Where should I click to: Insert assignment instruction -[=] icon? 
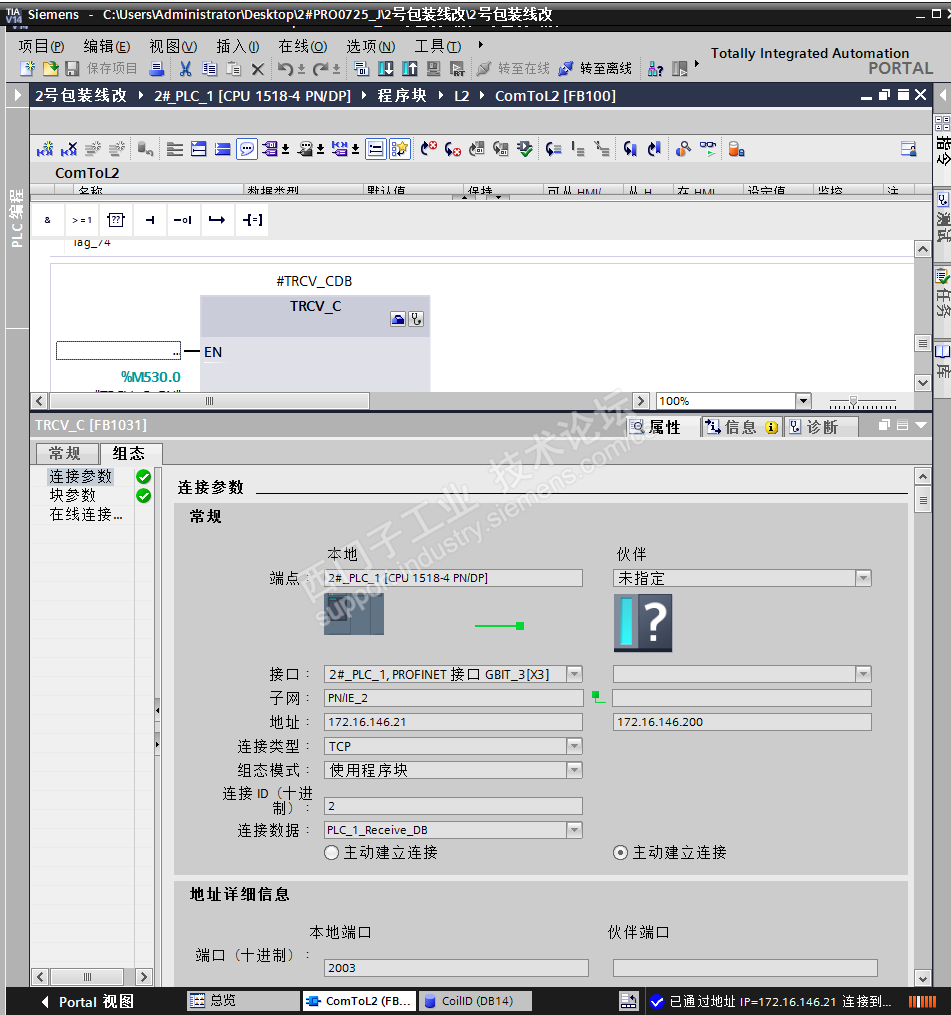[x=252, y=220]
